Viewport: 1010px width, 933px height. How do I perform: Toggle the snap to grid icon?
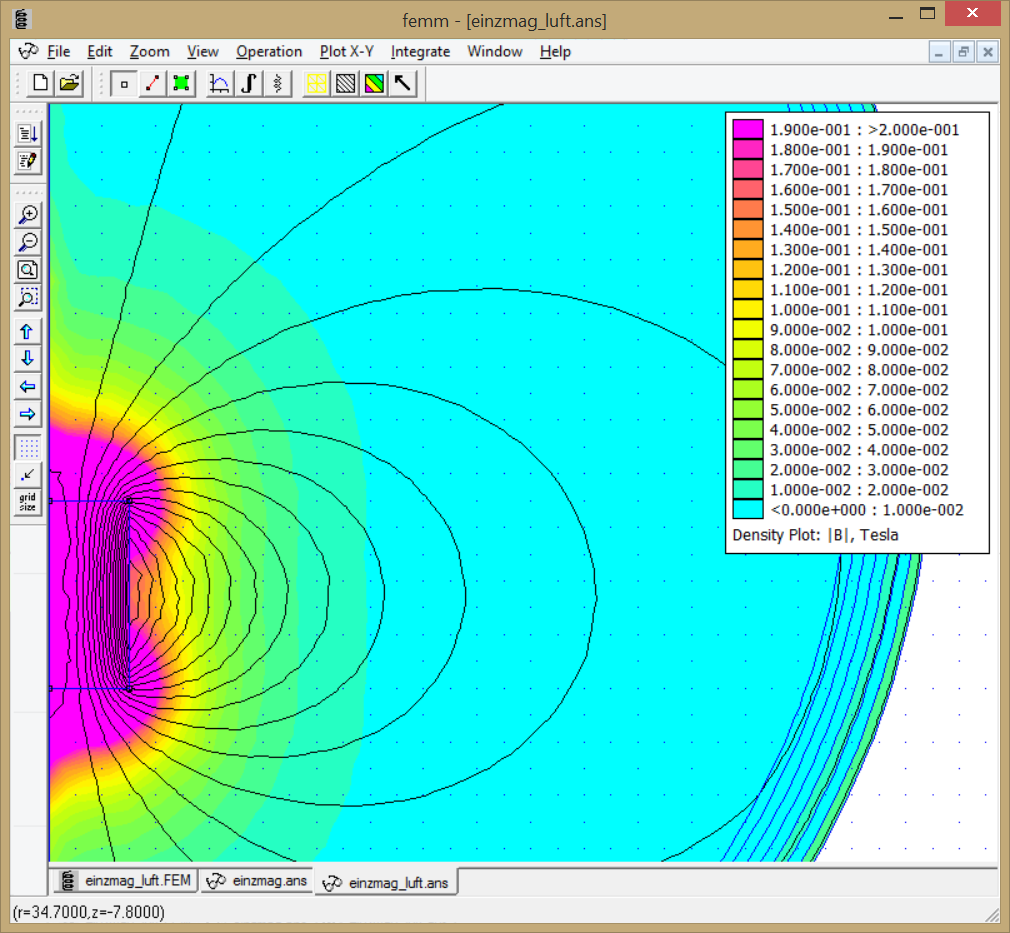pyautogui.click(x=28, y=476)
